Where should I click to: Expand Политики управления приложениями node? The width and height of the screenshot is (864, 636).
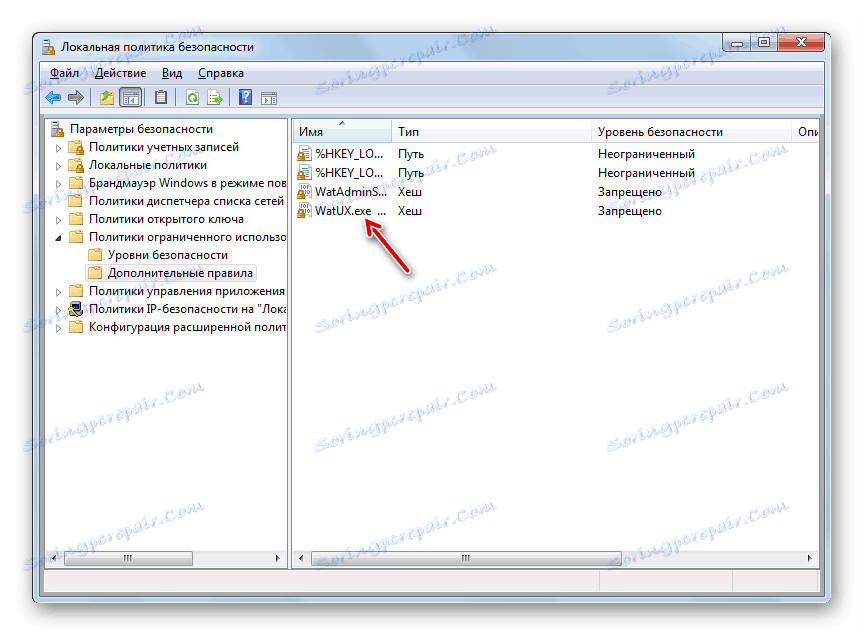[x=58, y=292]
